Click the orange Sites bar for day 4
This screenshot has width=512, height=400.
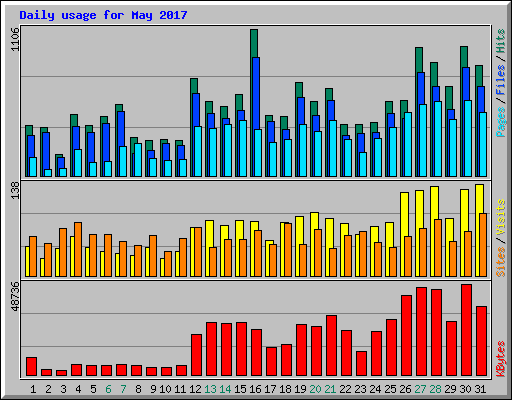click(x=78, y=249)
